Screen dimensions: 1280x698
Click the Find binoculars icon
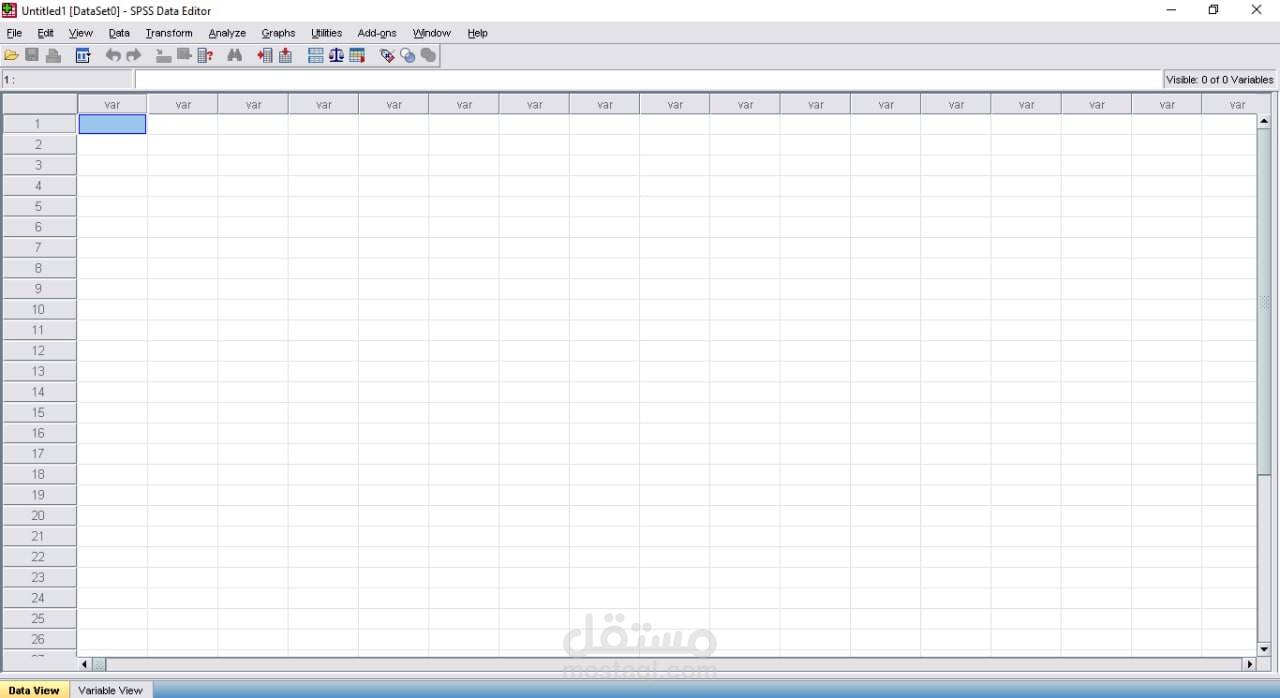235,56
